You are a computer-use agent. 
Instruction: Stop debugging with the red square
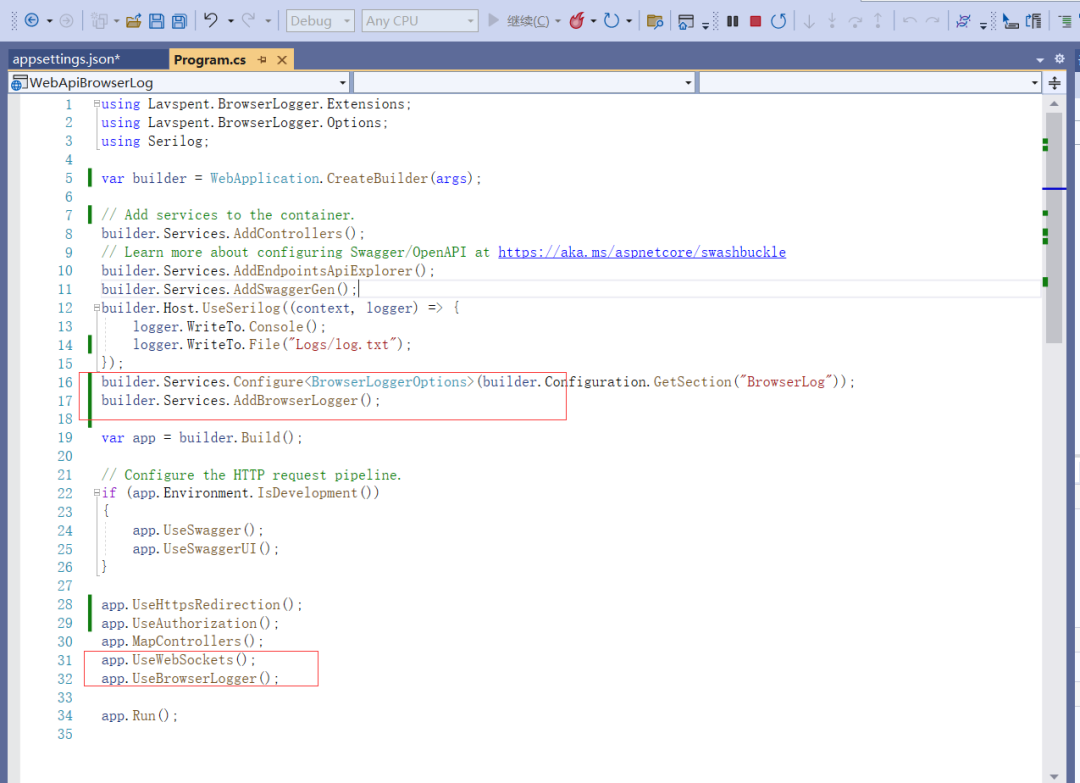pos(756,21)
